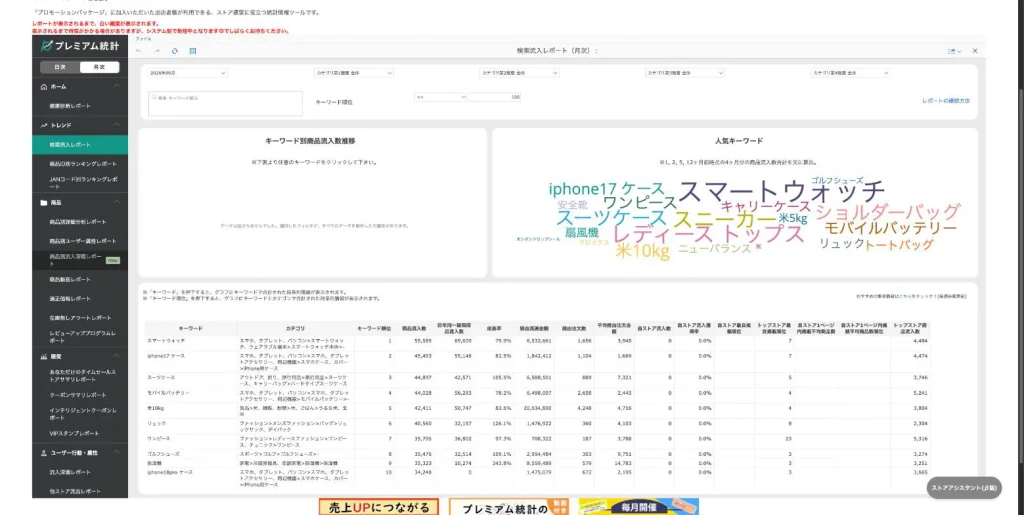Viewport: 1024px width, 515px height.
Task: Click the ユーザー行動・属性 person icon
Action: (x=44, y=452)
